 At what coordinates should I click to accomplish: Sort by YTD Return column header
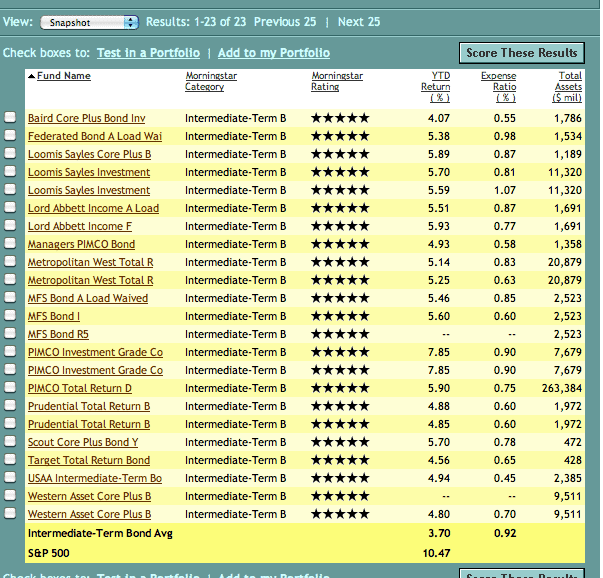[x=436, y=87]
